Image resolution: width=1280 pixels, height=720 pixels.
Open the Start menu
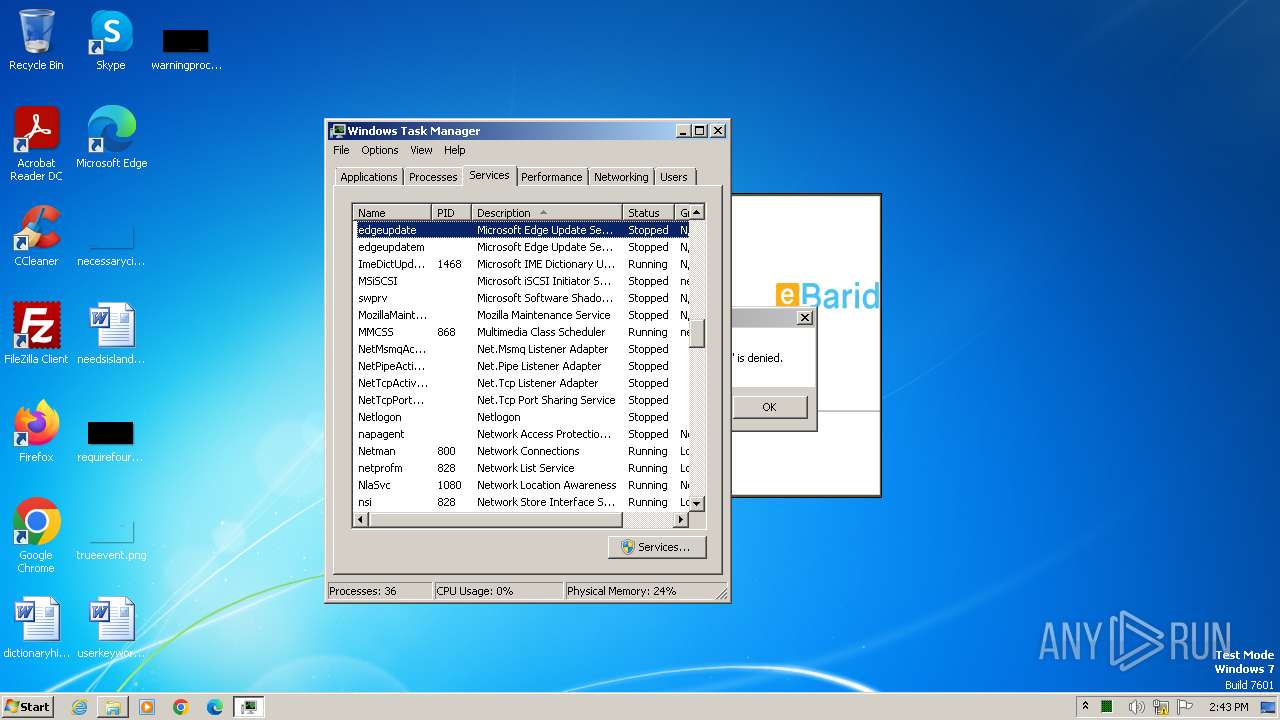pyautogui.click(x=28, y=706)
